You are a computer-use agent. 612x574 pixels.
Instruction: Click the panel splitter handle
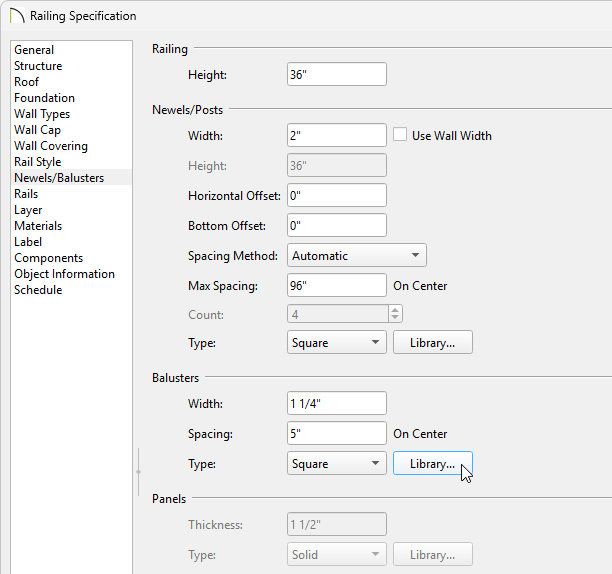(139, 472)
